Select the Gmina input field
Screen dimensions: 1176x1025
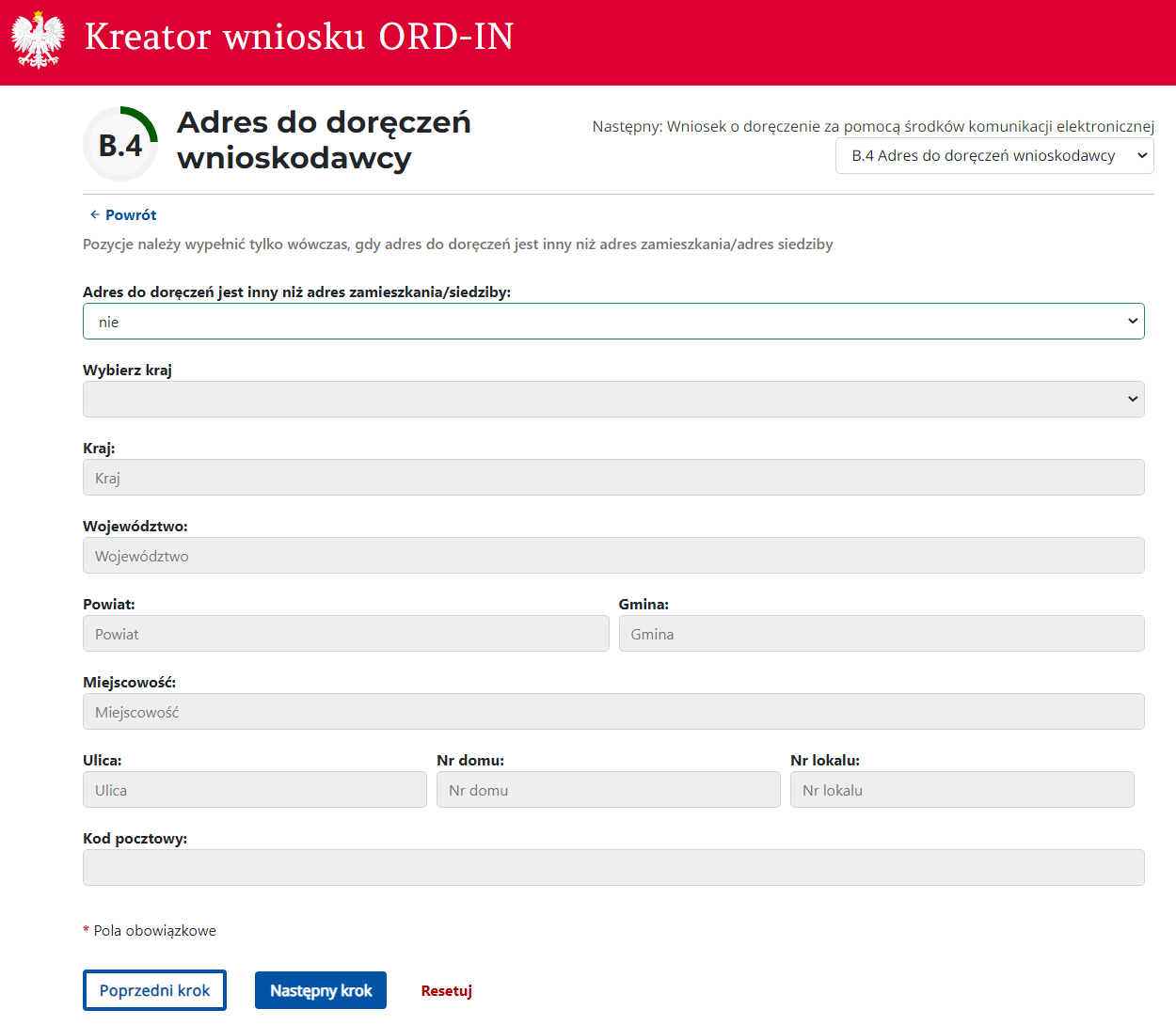[x=881, y=634]
